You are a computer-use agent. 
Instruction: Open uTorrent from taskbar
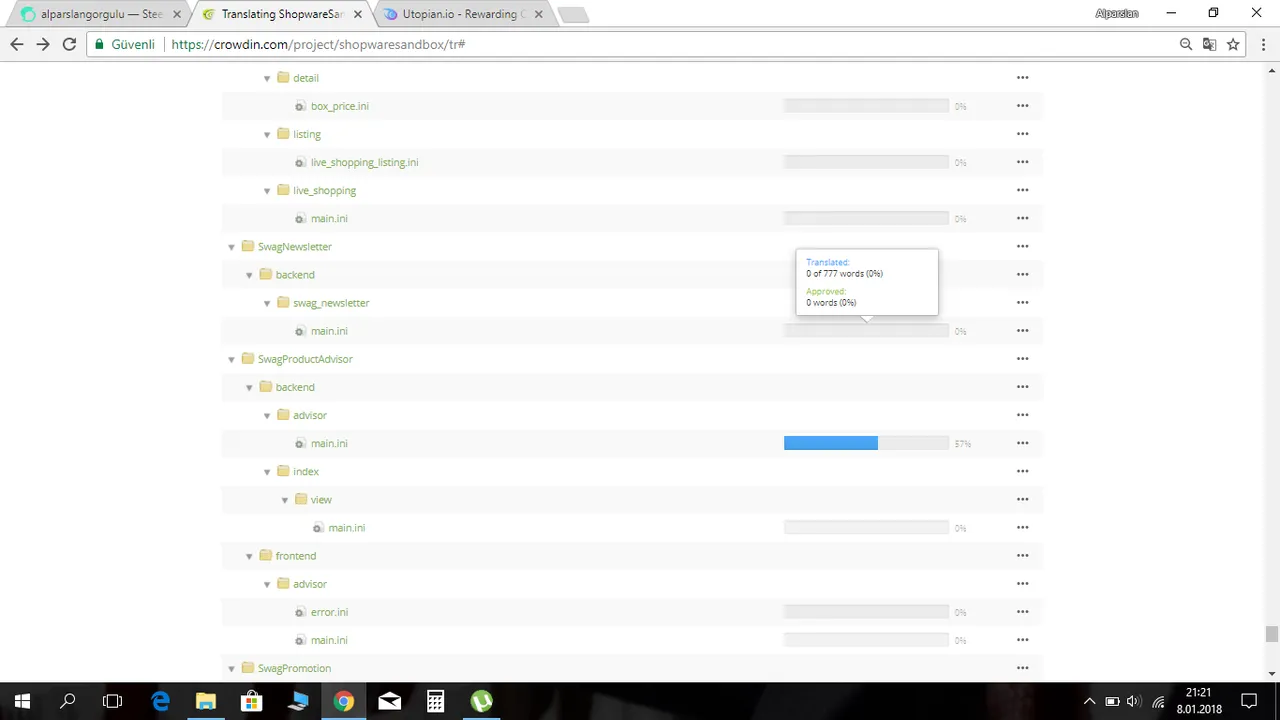[481, 701]
